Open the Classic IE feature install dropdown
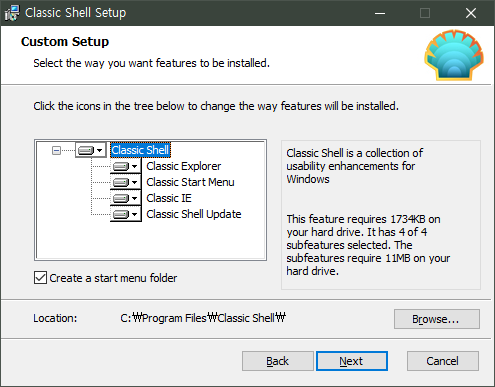 click(x=126, y=198)
